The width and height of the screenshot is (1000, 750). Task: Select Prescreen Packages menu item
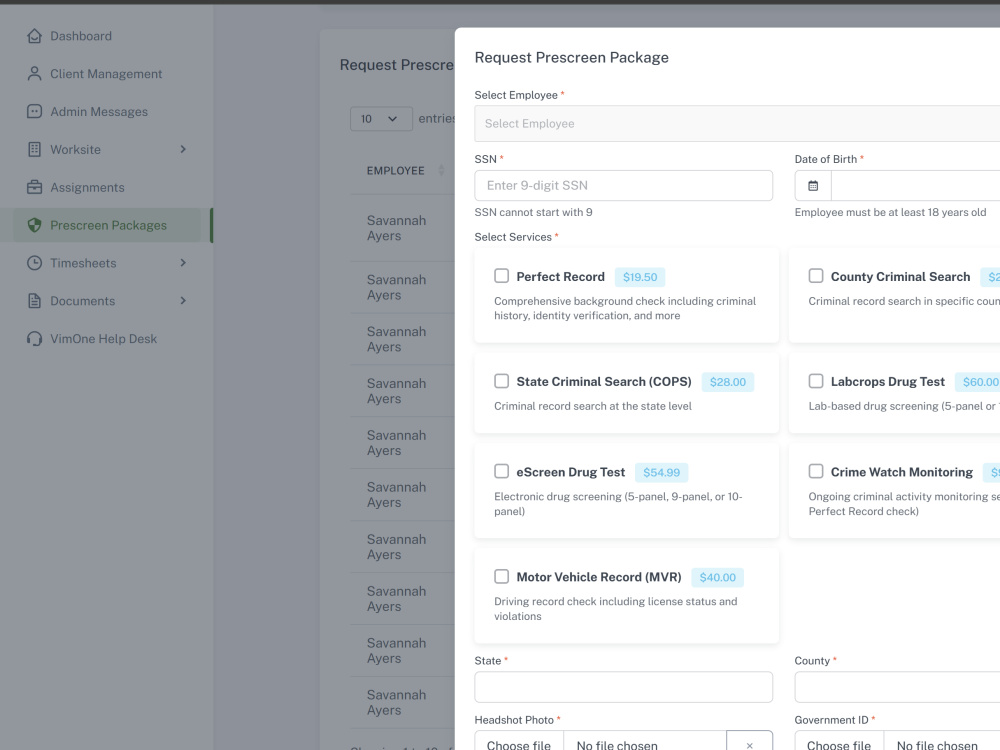[108, 225]
